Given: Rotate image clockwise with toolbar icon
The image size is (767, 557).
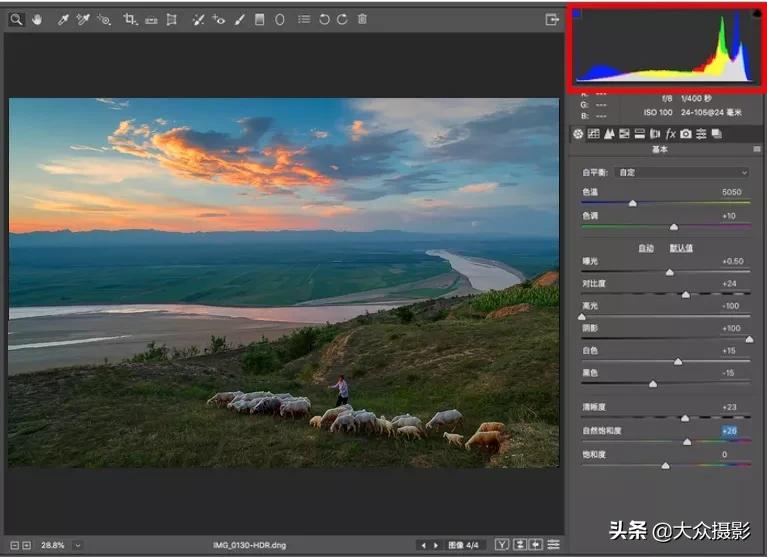Looking at the screenshot, I should tap(342, 19).
